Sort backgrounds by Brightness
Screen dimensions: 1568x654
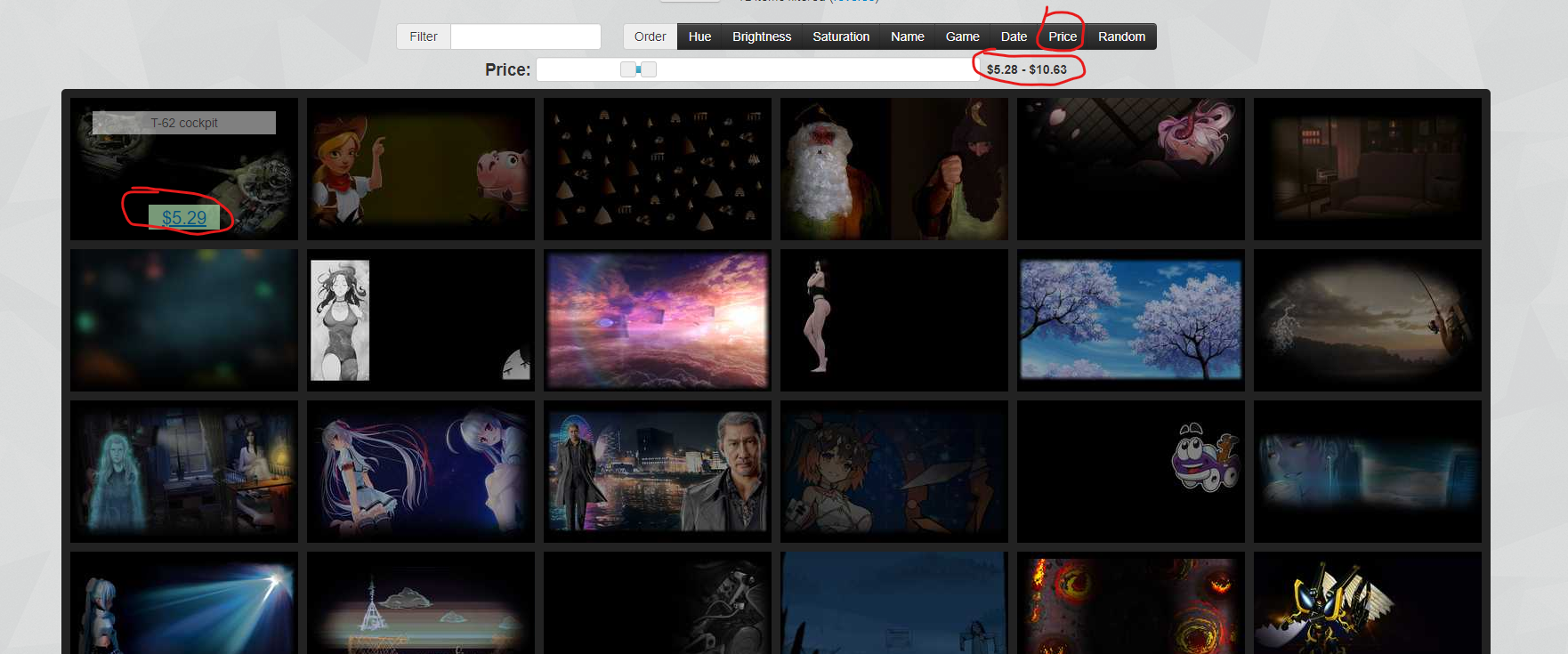click(762, 36)
